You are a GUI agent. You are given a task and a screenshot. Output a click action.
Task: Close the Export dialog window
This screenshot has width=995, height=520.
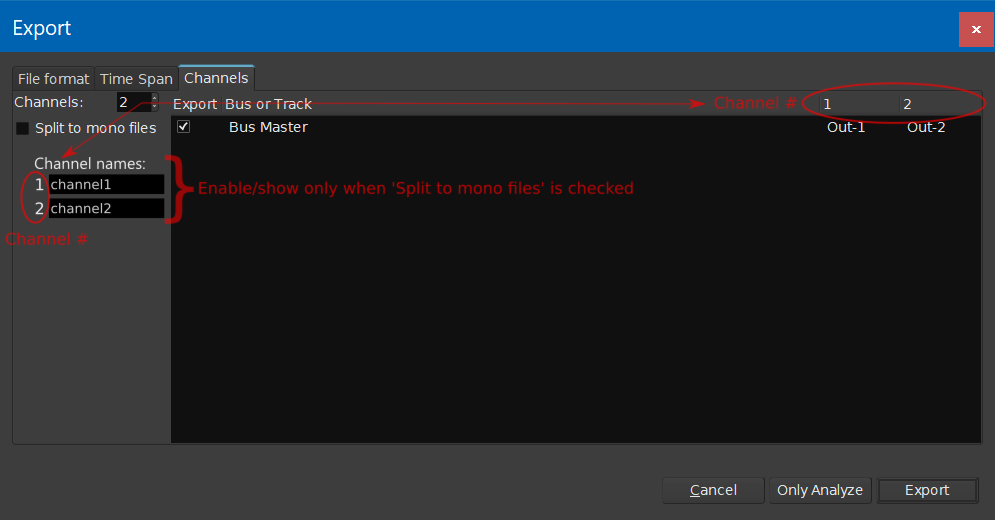click(976, 29)
